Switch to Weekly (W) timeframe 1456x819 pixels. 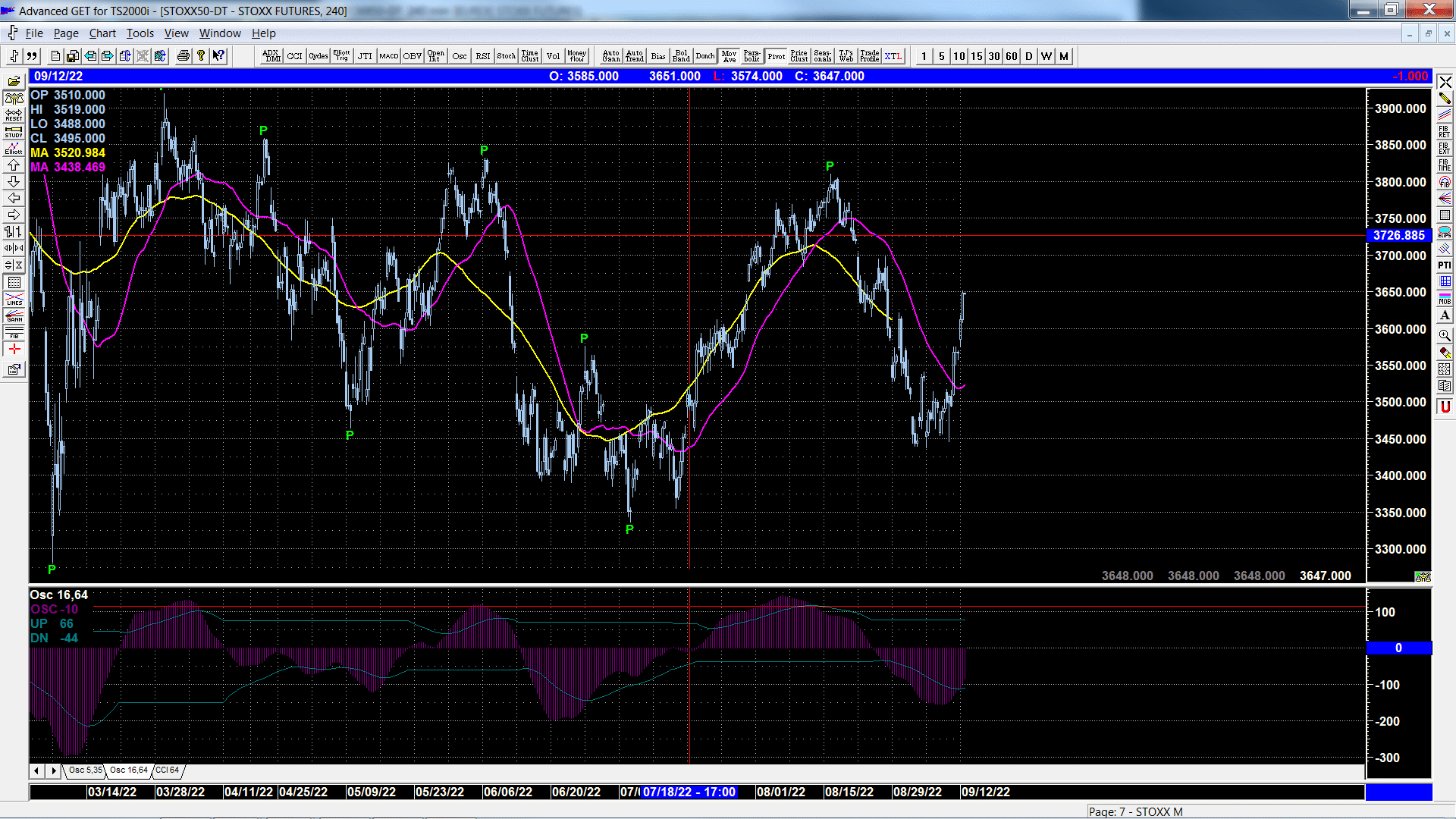pos(1046,56)
